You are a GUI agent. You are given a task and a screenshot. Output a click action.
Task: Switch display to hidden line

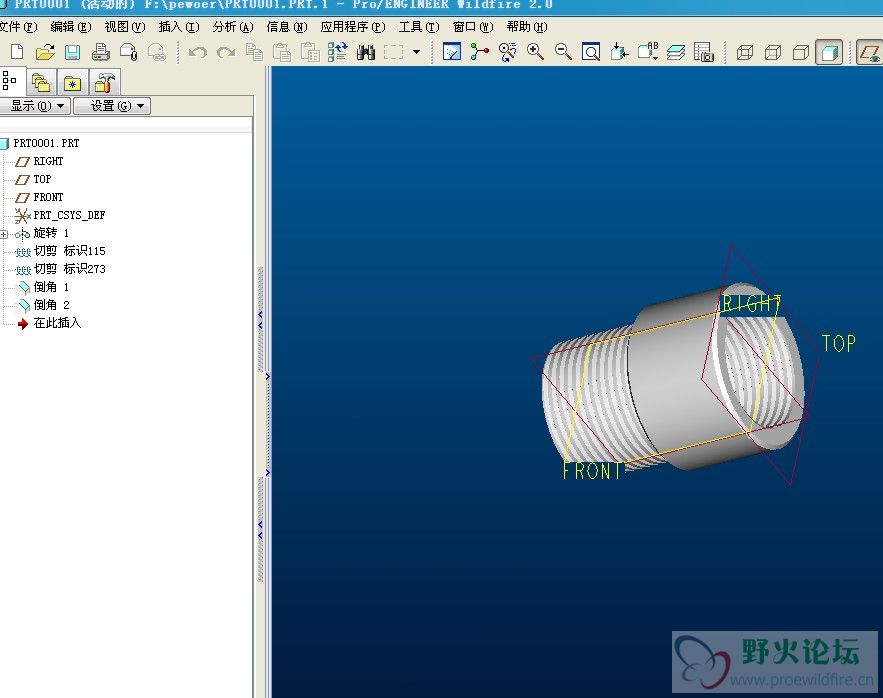point(773,53)
